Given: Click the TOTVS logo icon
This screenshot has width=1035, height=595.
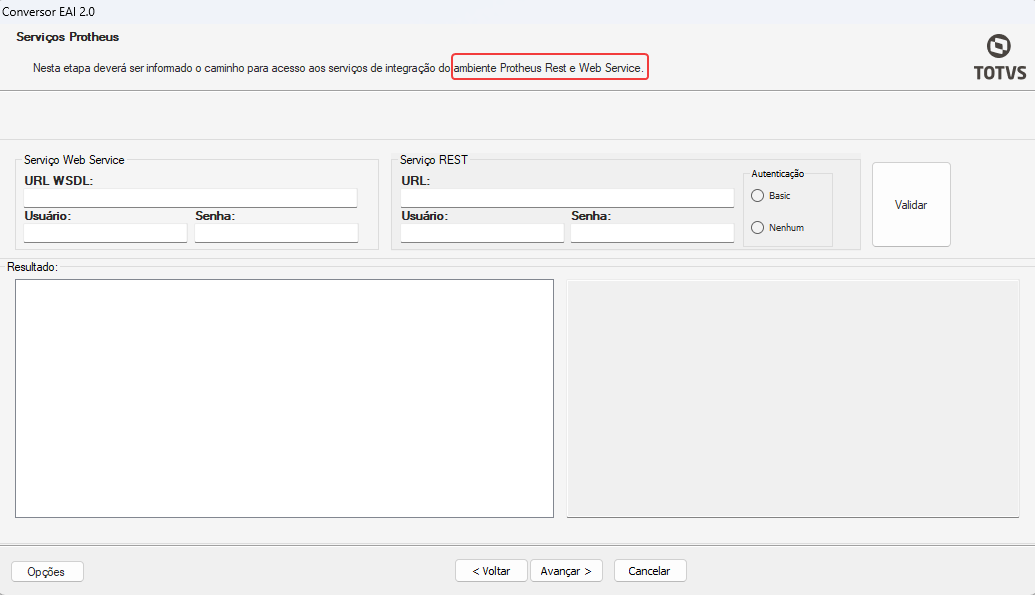Looking at the screenshot, I should click(x=999, y=57).
